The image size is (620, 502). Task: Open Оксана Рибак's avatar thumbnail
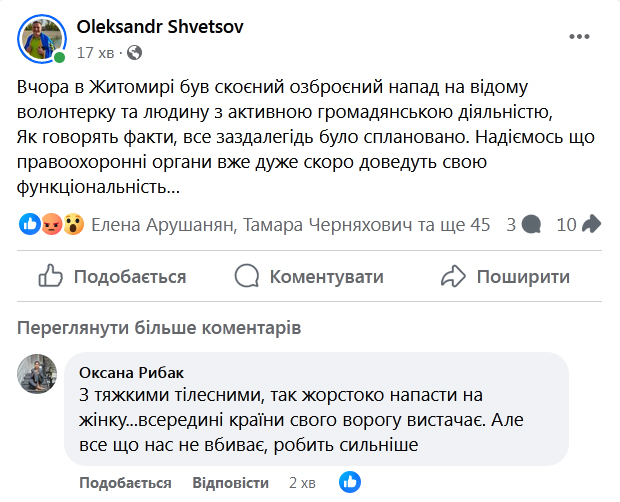click(x=37, y=375)
